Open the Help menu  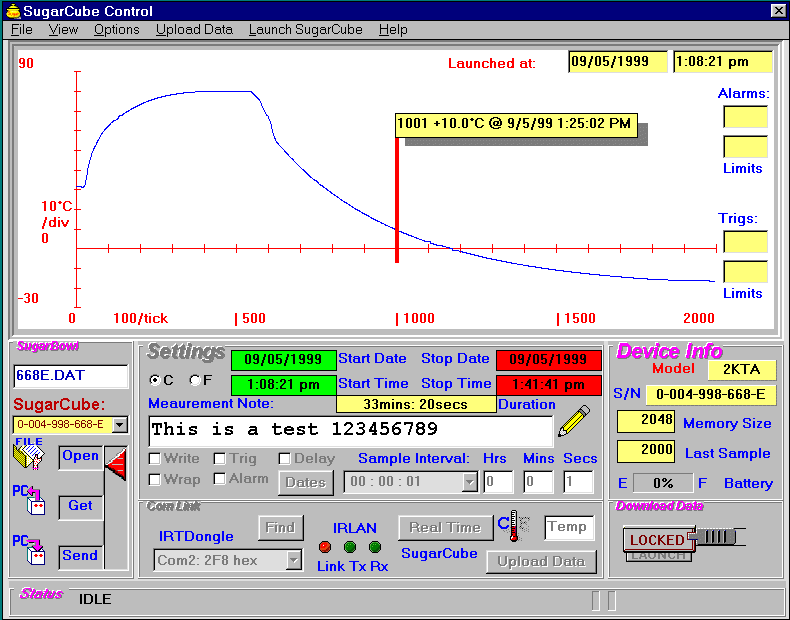(x=393, y=30)
